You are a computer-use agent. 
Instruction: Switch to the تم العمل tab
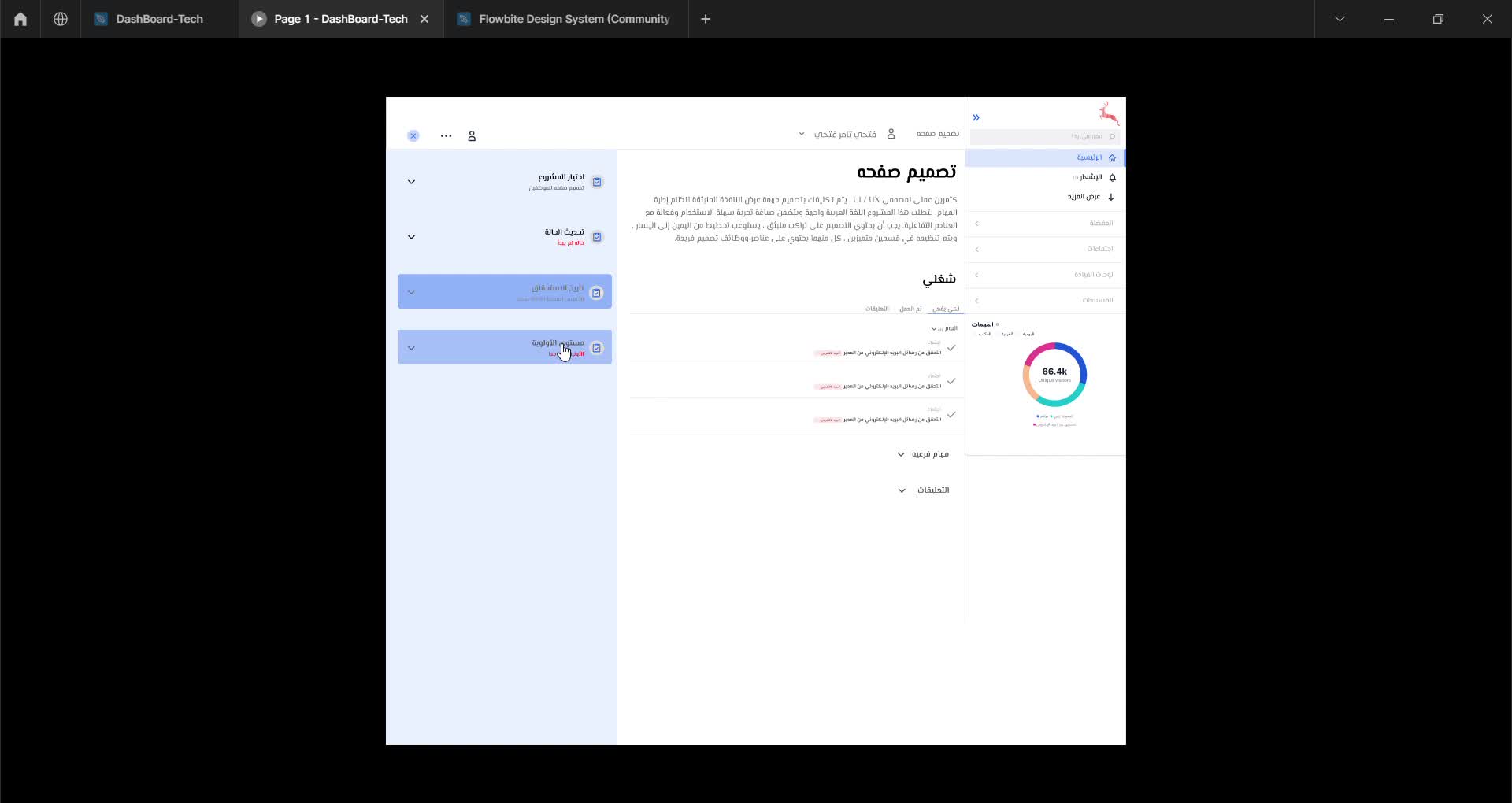910,309
